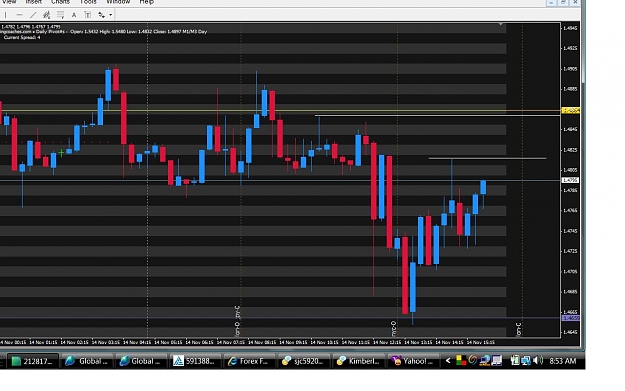Select the horizontal line drawing tool

19,15
